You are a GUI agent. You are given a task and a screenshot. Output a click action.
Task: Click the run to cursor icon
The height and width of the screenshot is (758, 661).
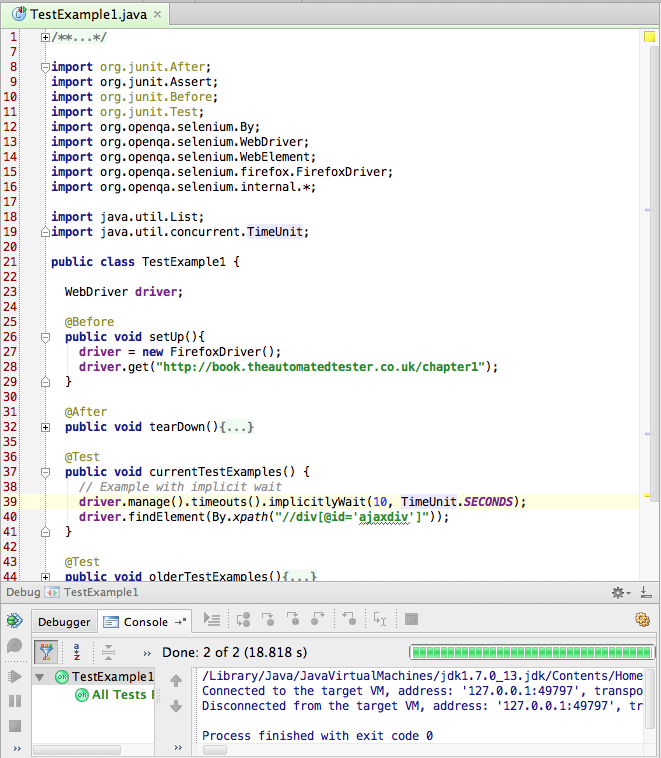point(380,619)
